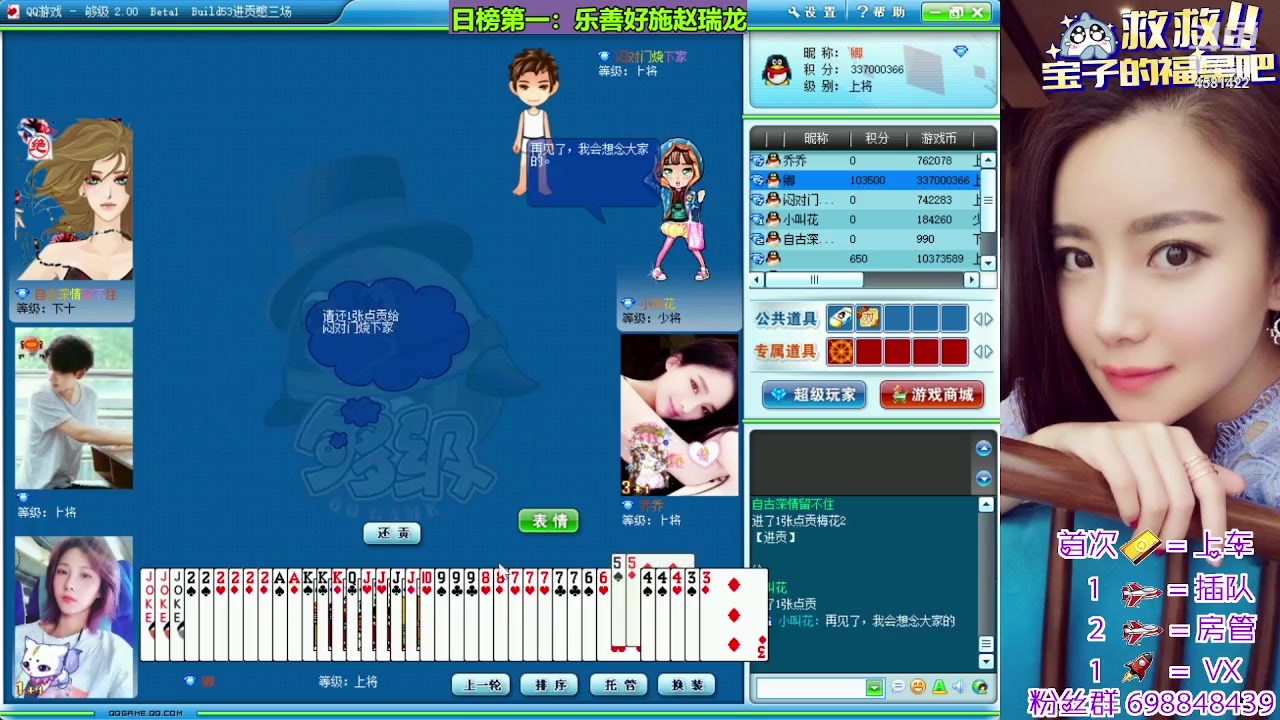Mute game sound with the speaker icon
The width and height of the screenshot is (1280, 720).
pos(959,686)
